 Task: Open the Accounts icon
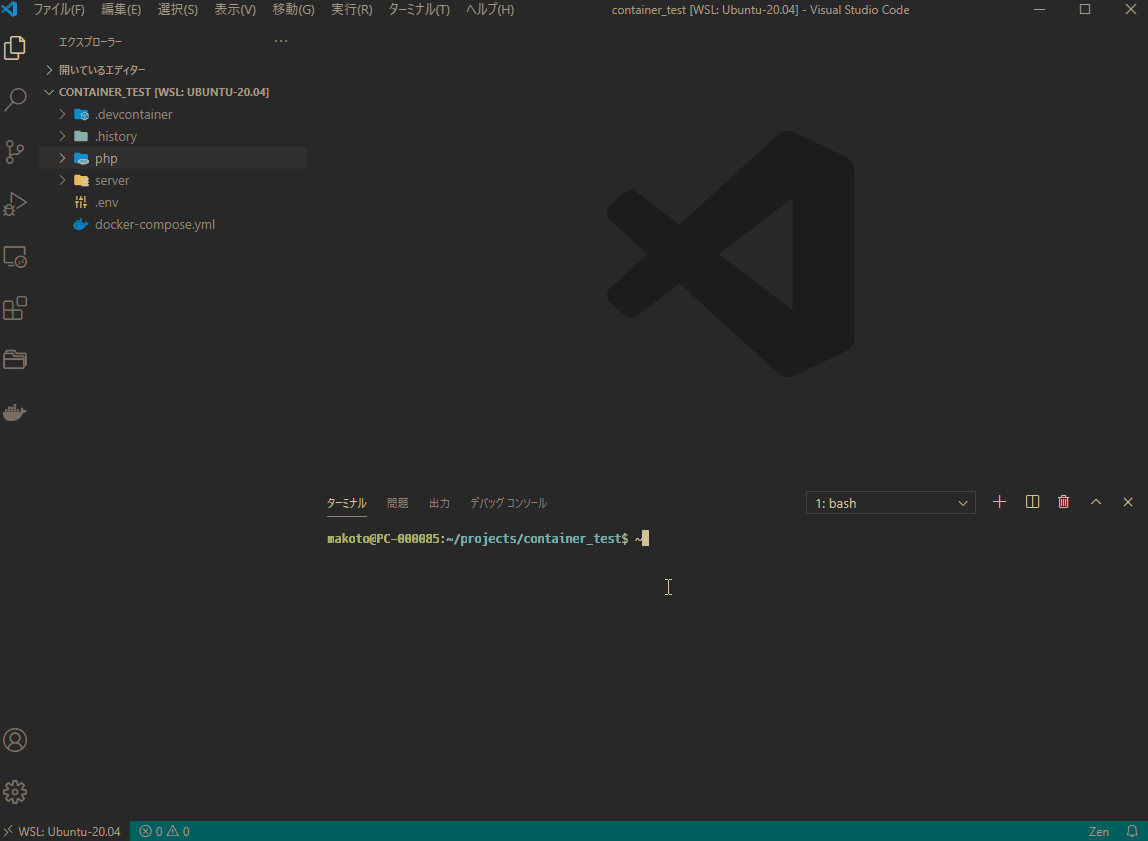(15, 740)
